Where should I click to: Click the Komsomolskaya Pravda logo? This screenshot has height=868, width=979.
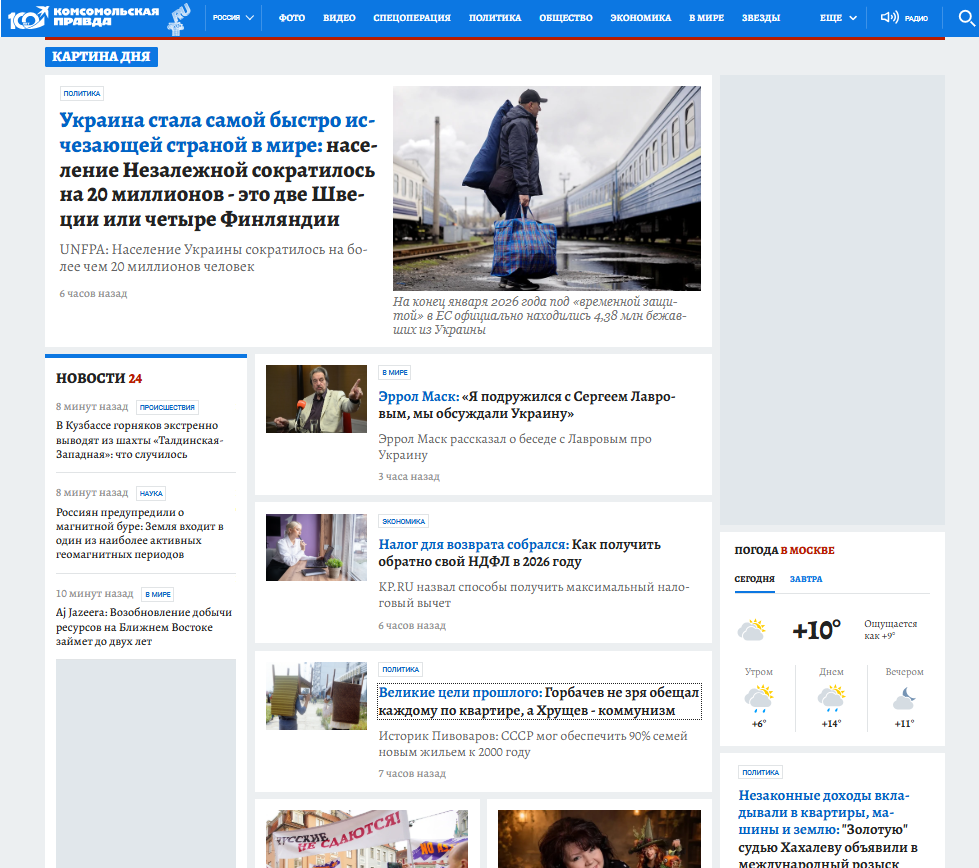point(84,17)
